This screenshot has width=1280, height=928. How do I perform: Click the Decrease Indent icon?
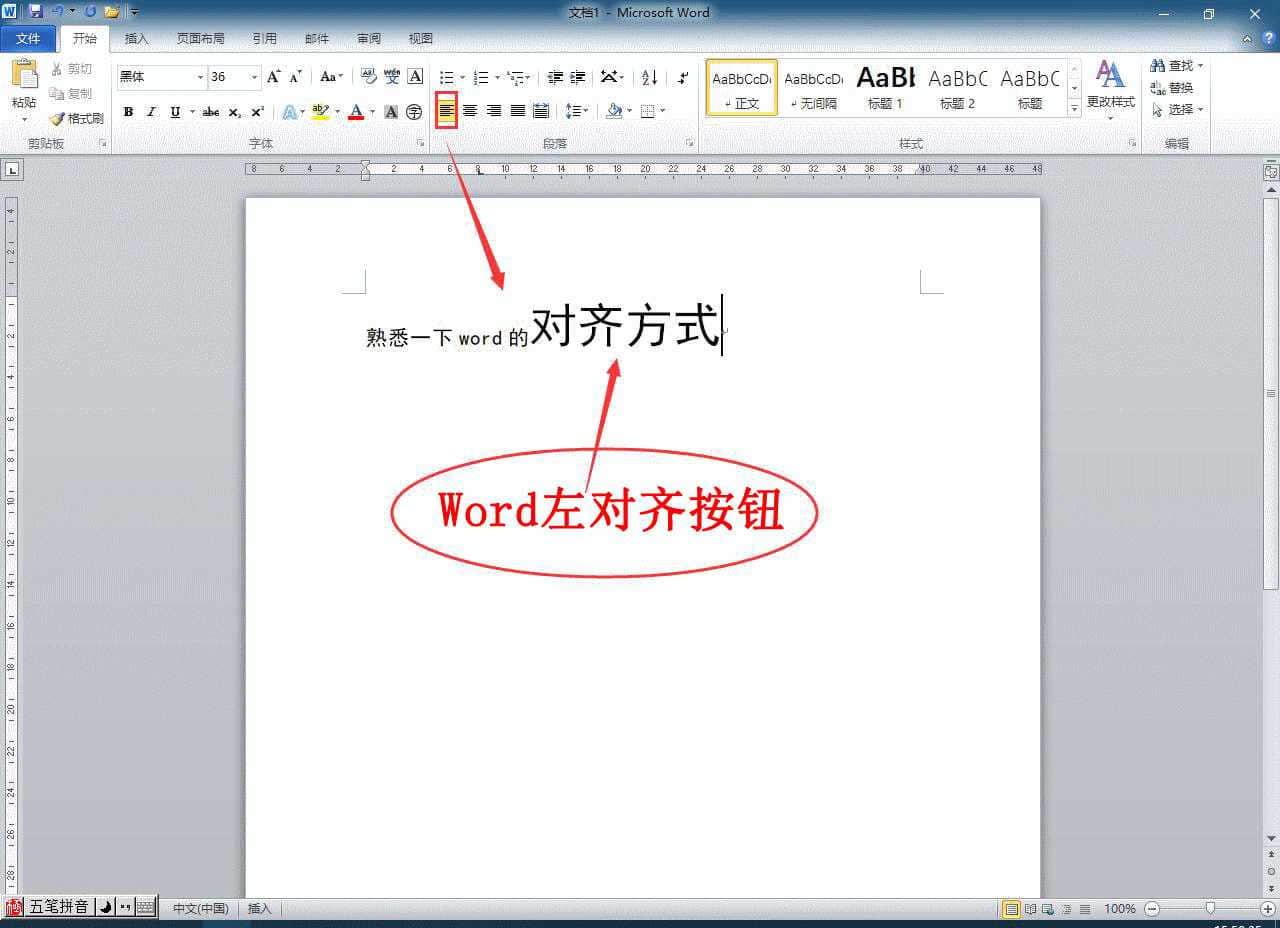pyautogui.click(x=554, y=77)
